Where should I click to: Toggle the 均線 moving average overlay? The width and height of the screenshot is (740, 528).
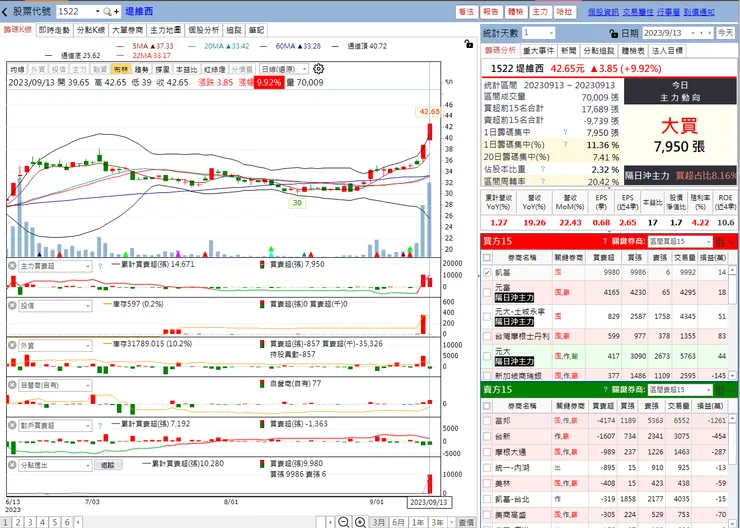(x=17, y=69)
